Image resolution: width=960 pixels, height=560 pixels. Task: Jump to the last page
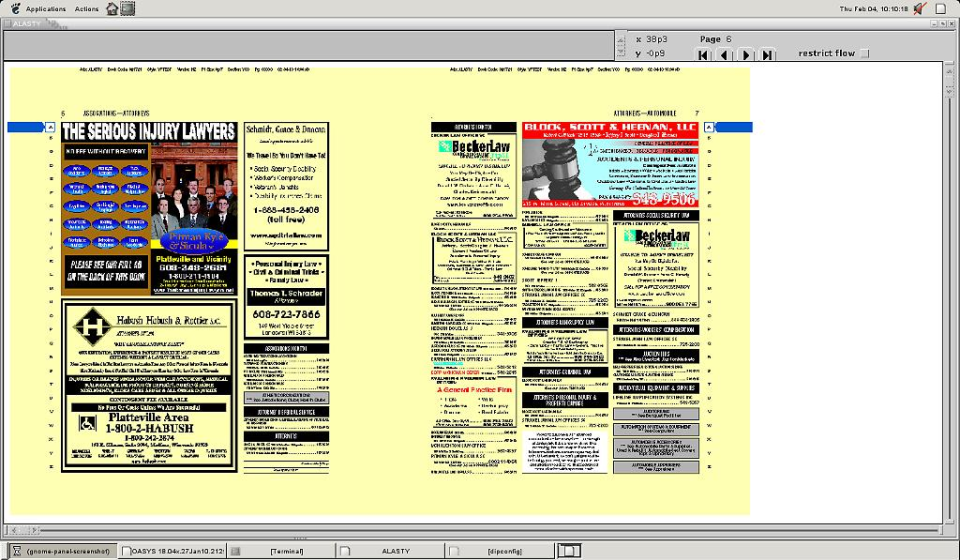767,55
